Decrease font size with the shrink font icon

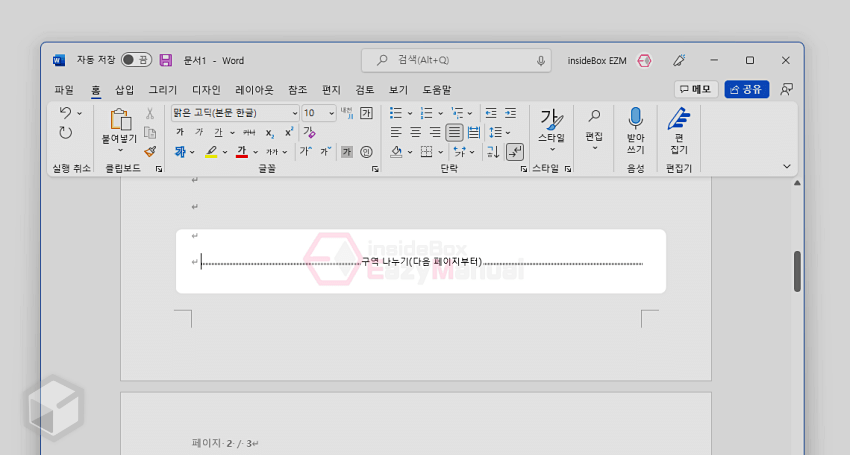[x=325, y=152]
